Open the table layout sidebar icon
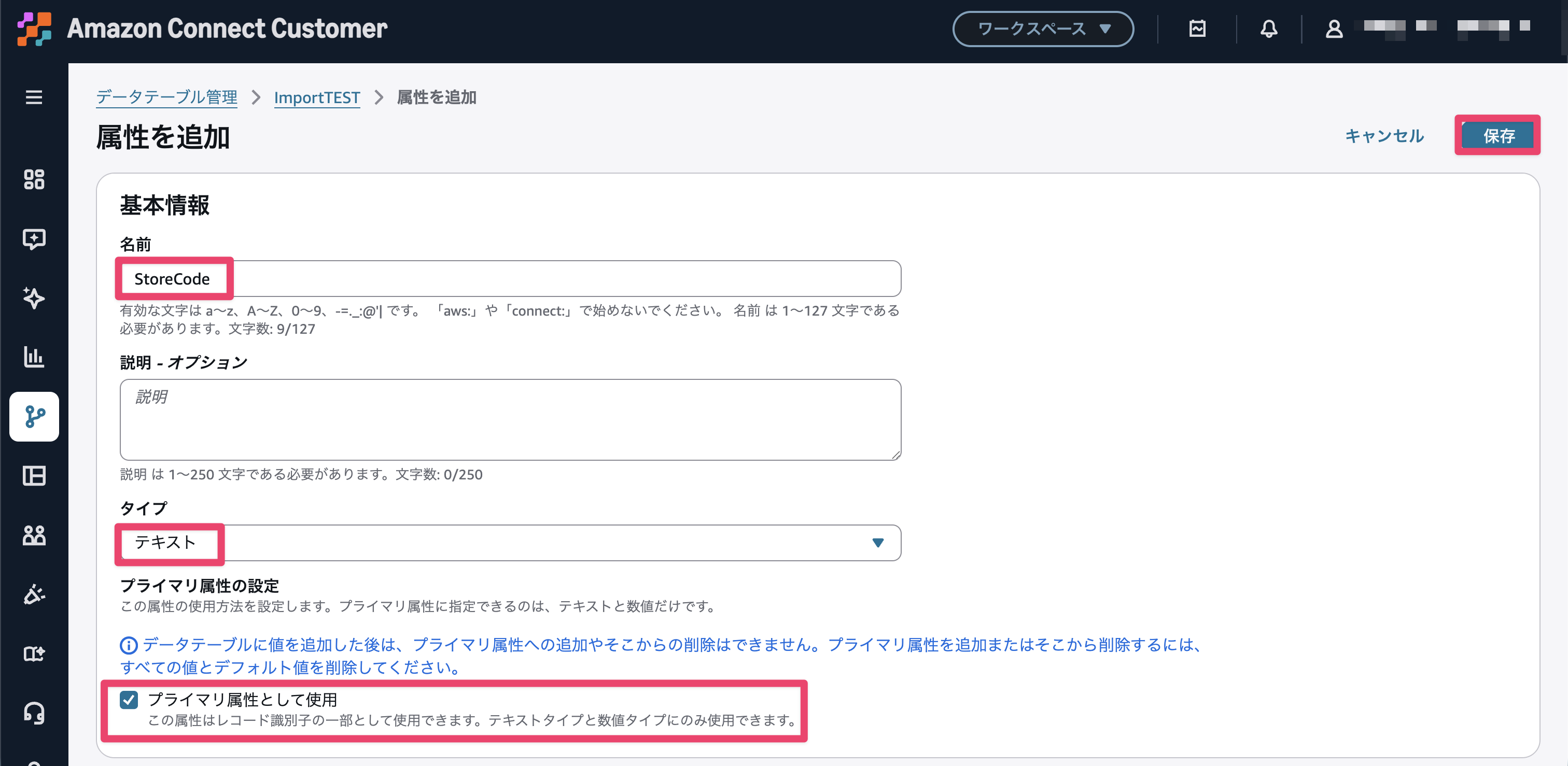 coord(34,476)
